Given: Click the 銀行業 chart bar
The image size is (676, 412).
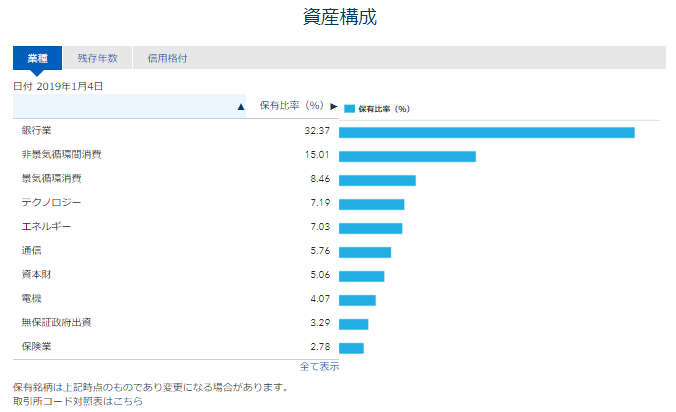Looking at the screenshot, I should 487,133.
